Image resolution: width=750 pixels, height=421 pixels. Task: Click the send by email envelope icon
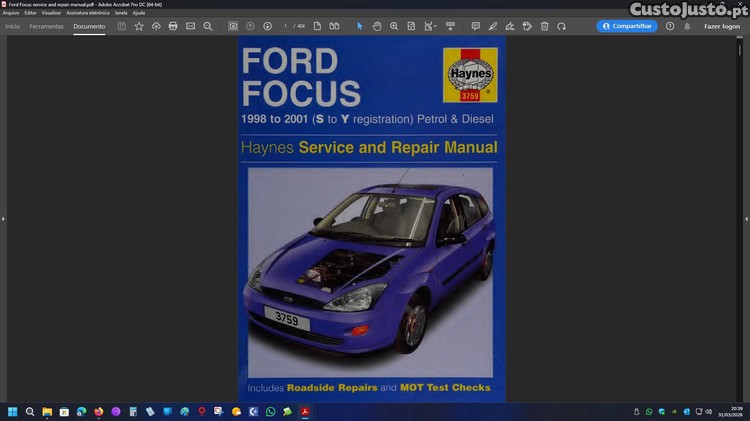pyautogui.click(x=190, y=26)
